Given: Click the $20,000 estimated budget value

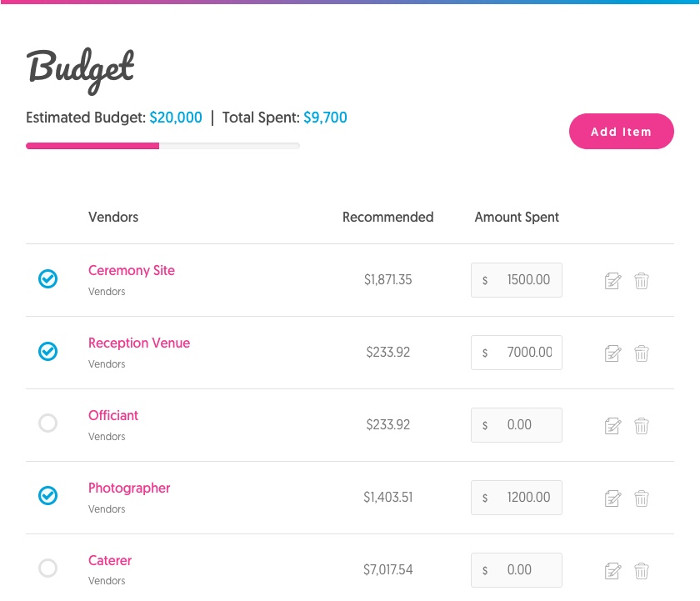Looking at the screenshot, I should pos(176,118).
